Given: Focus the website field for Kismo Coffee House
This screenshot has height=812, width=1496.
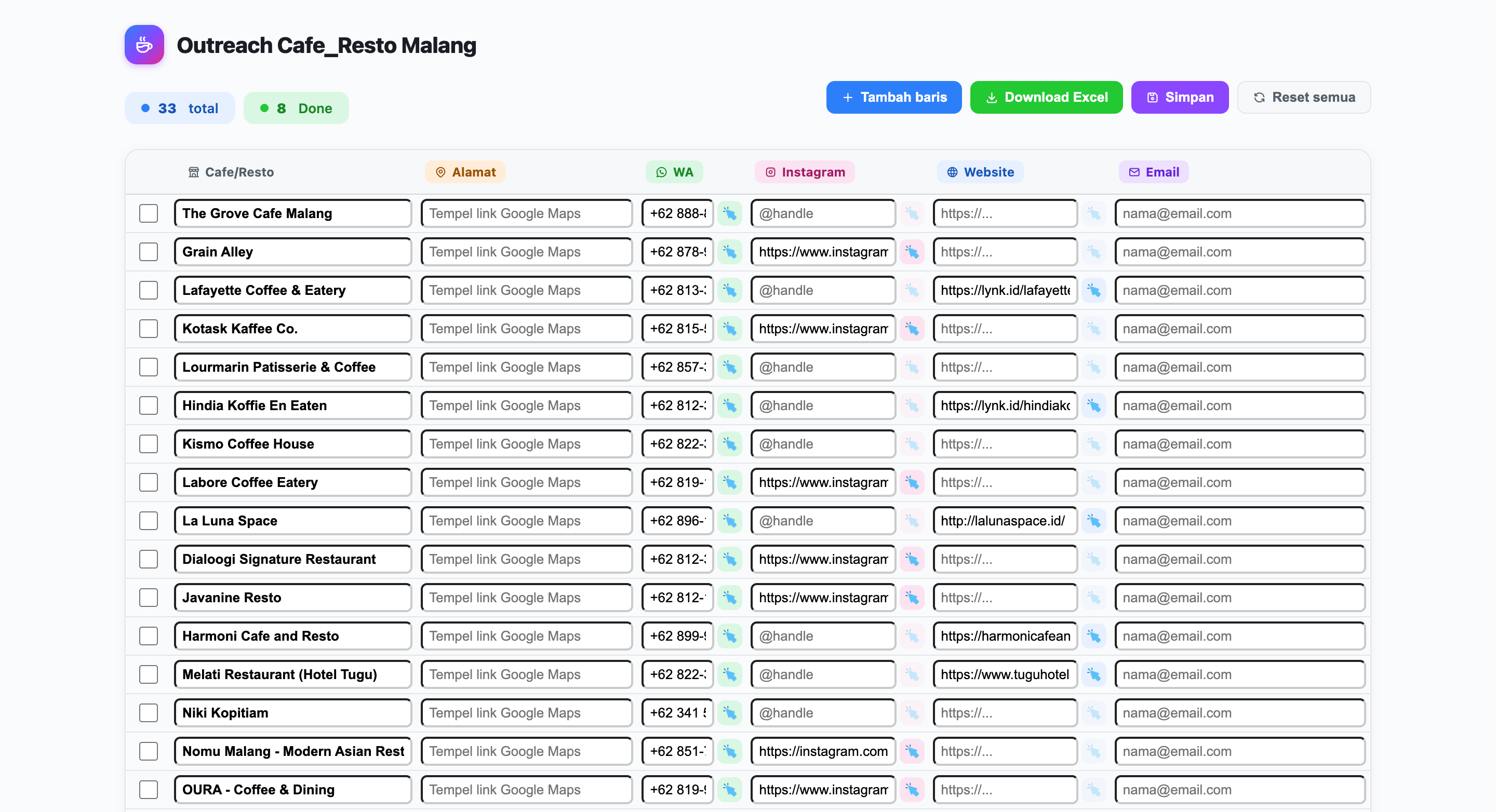Looking at the screenshot, I should click(x=1005, y=444).
